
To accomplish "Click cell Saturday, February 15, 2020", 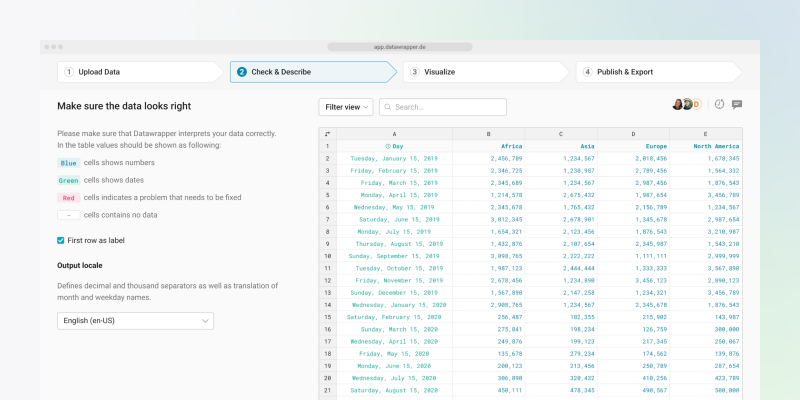I will tap(394, 317).
